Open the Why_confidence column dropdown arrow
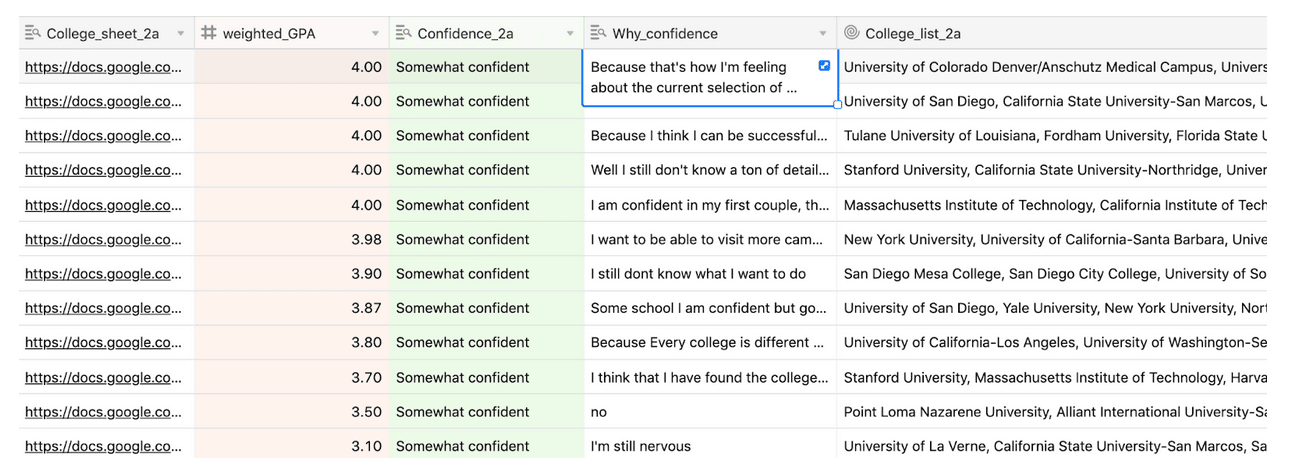 823,34
